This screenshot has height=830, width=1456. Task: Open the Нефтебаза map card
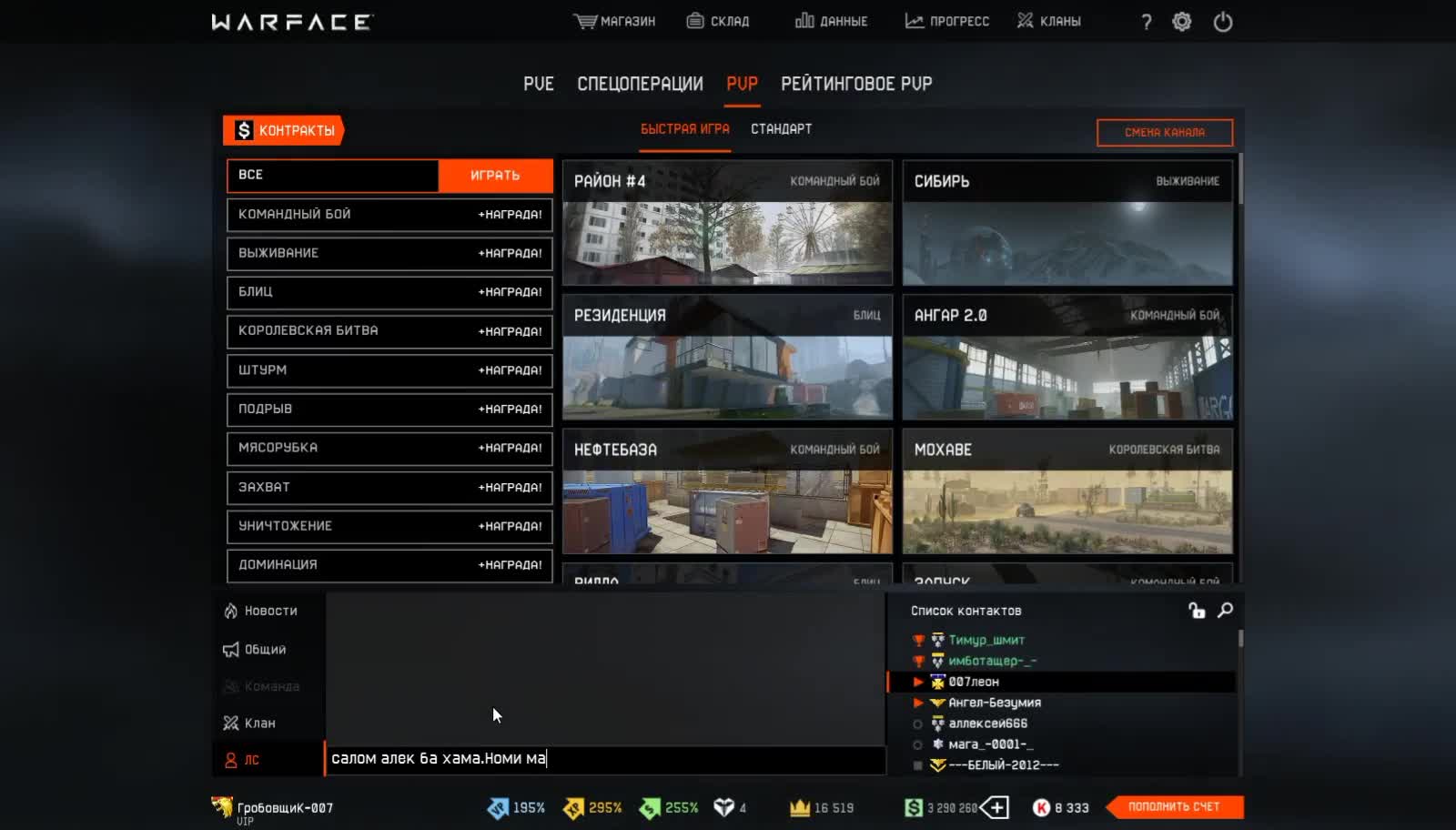727,491
